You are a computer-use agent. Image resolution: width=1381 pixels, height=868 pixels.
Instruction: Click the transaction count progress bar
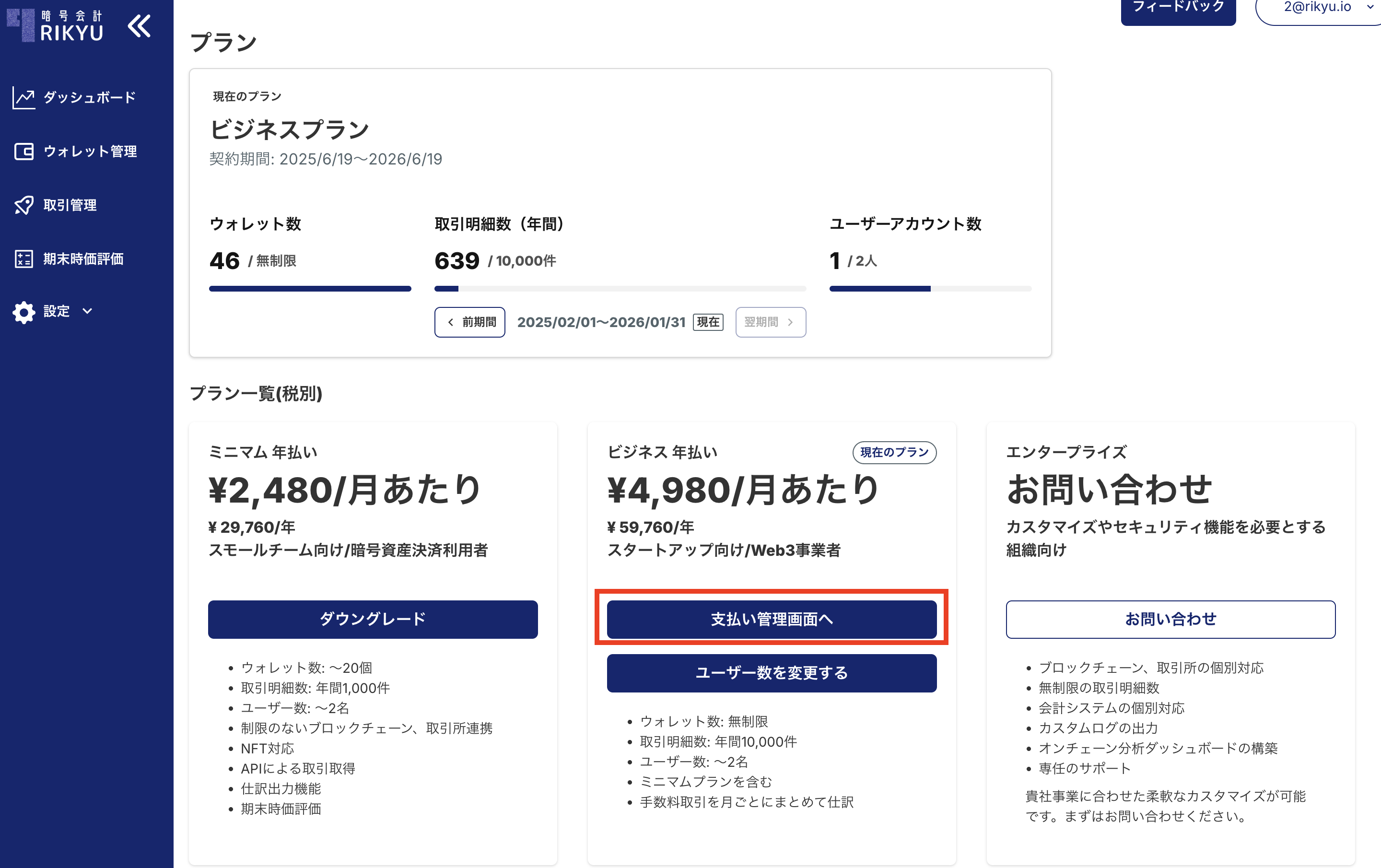(x=620, y=289)
